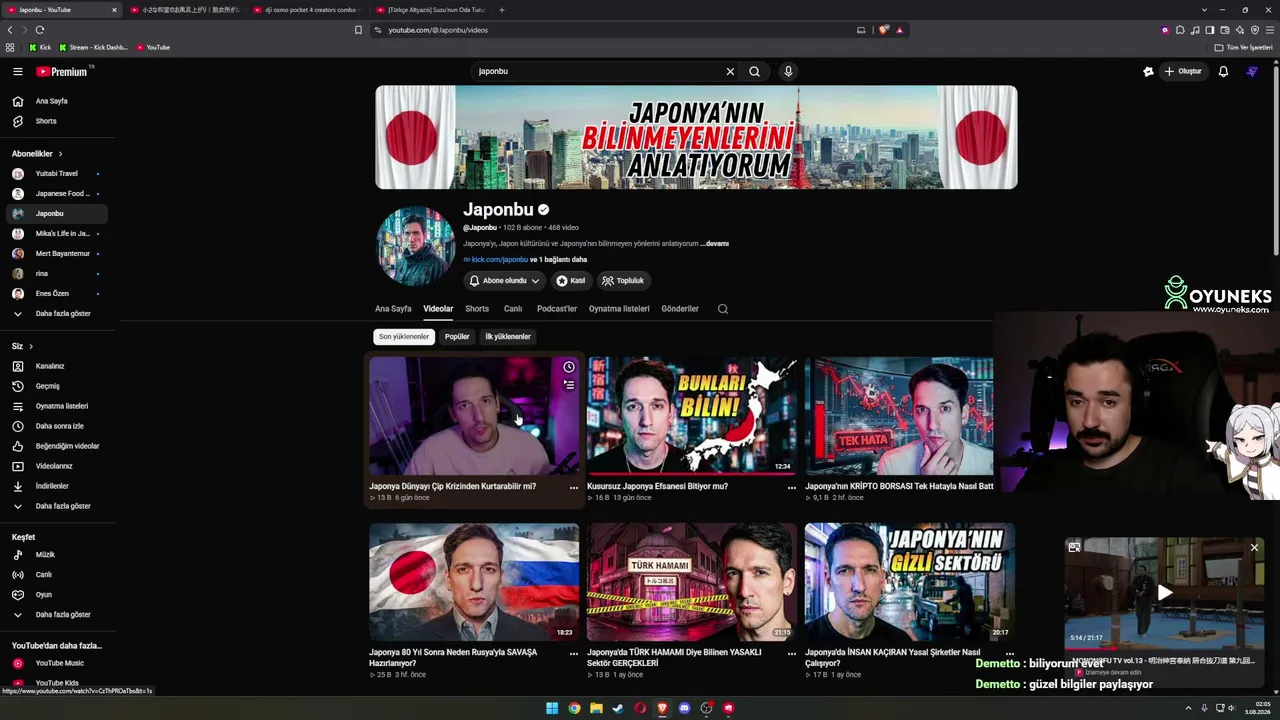Image resolution: width=1280 pixels, height=720 pixels.
Task: Switch to the Oynatma listeleri tab
Action: [619, 309]
